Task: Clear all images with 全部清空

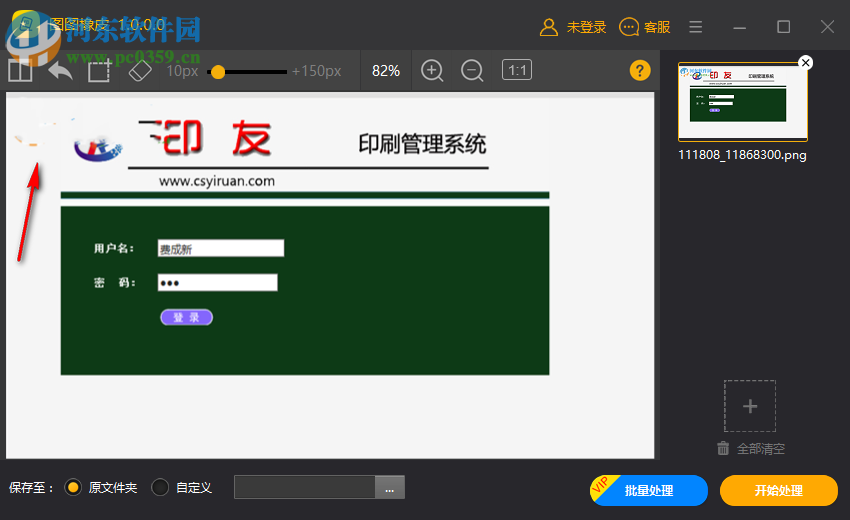Action: pos(751,448)
